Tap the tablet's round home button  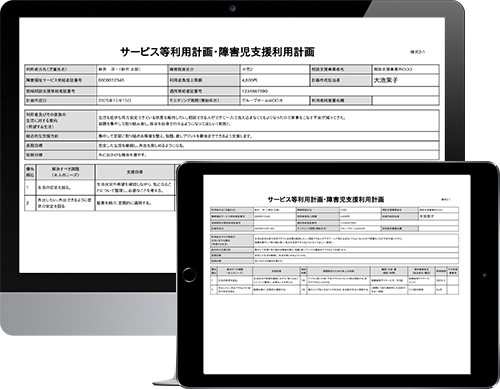coord(189,275)
